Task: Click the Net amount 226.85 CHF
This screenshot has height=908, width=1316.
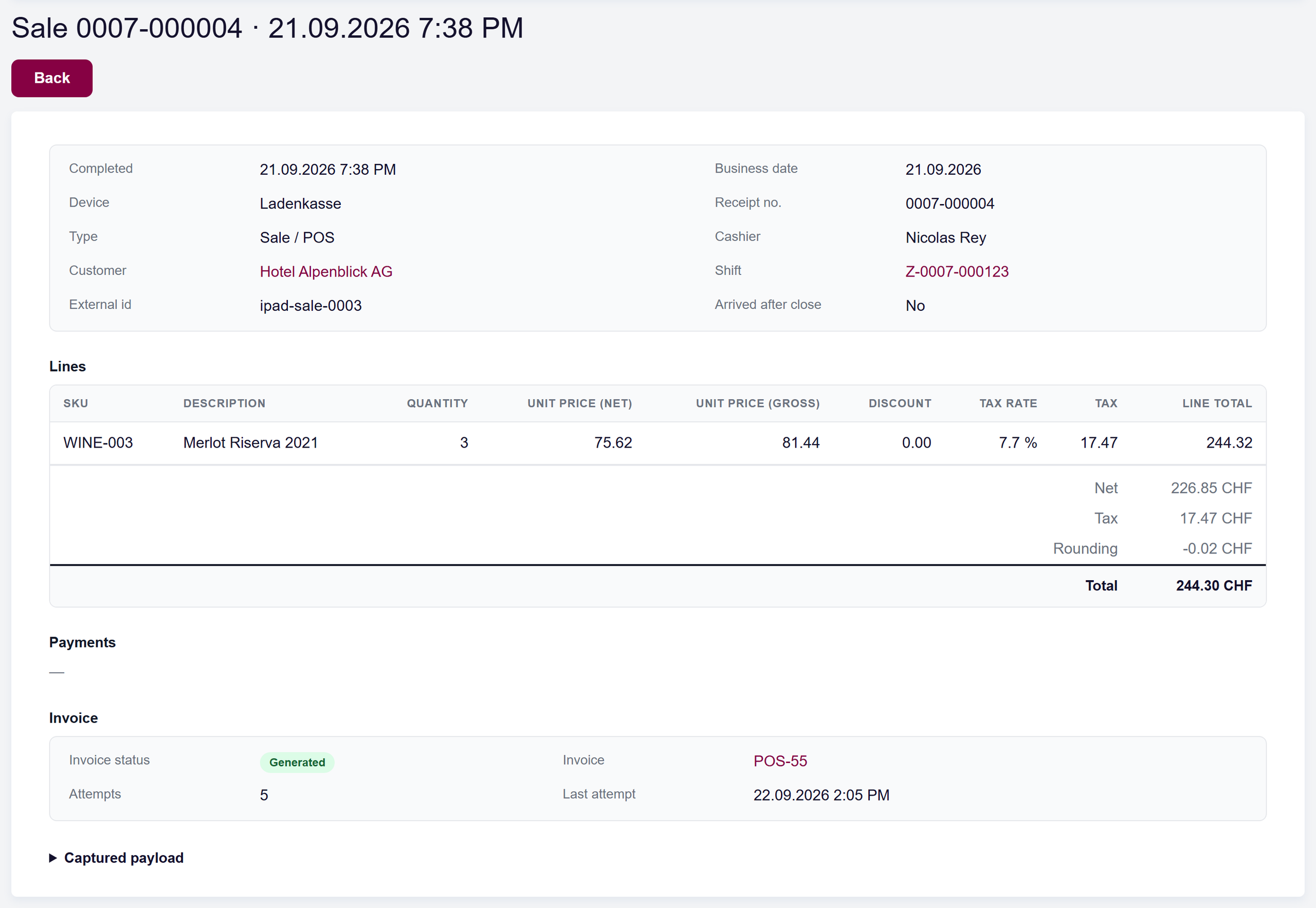Action: pyautogui.click(x=1211, y=488)
